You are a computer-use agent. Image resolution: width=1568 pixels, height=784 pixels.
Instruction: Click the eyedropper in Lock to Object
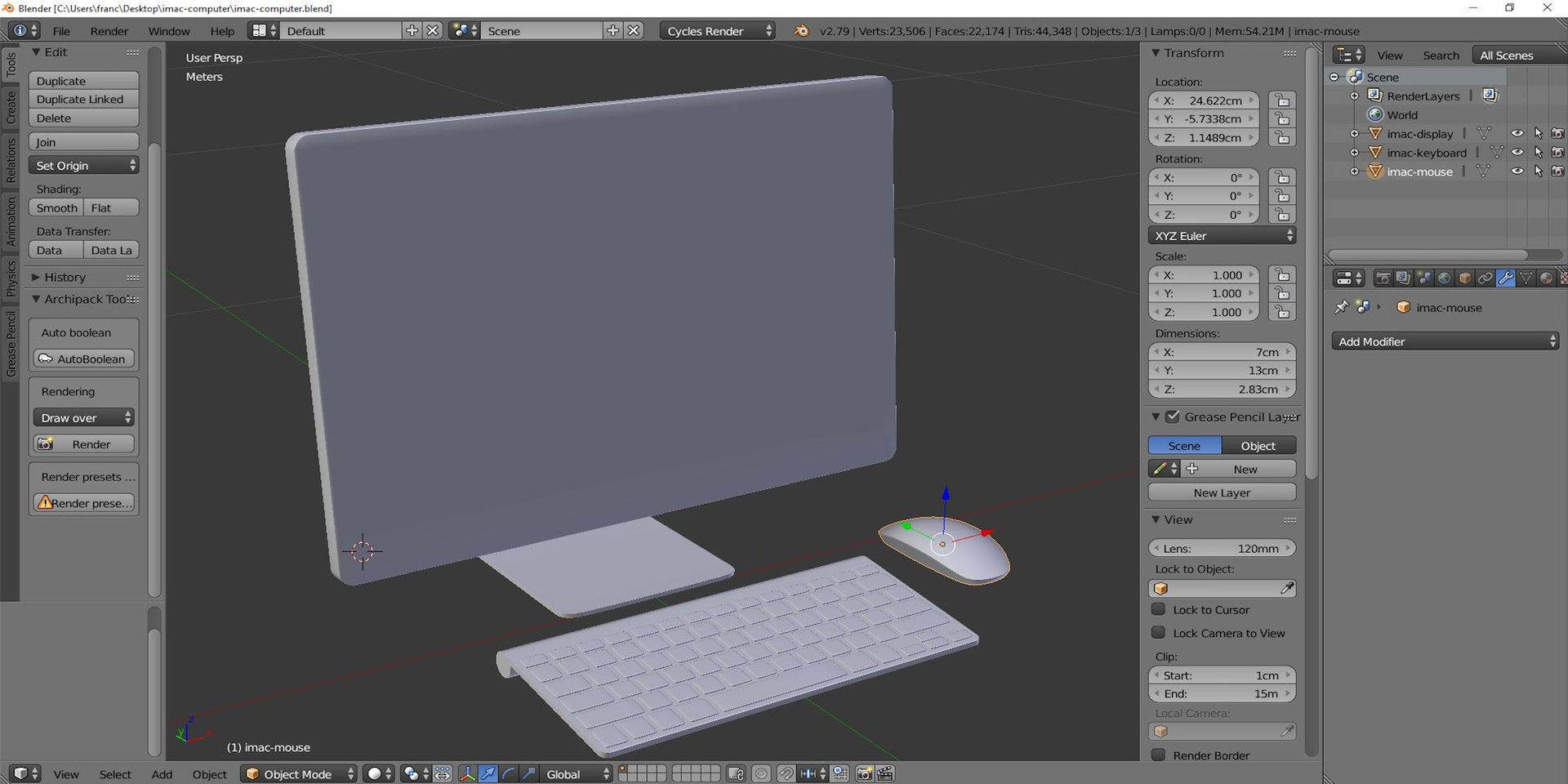click(x=1286, y=588)
